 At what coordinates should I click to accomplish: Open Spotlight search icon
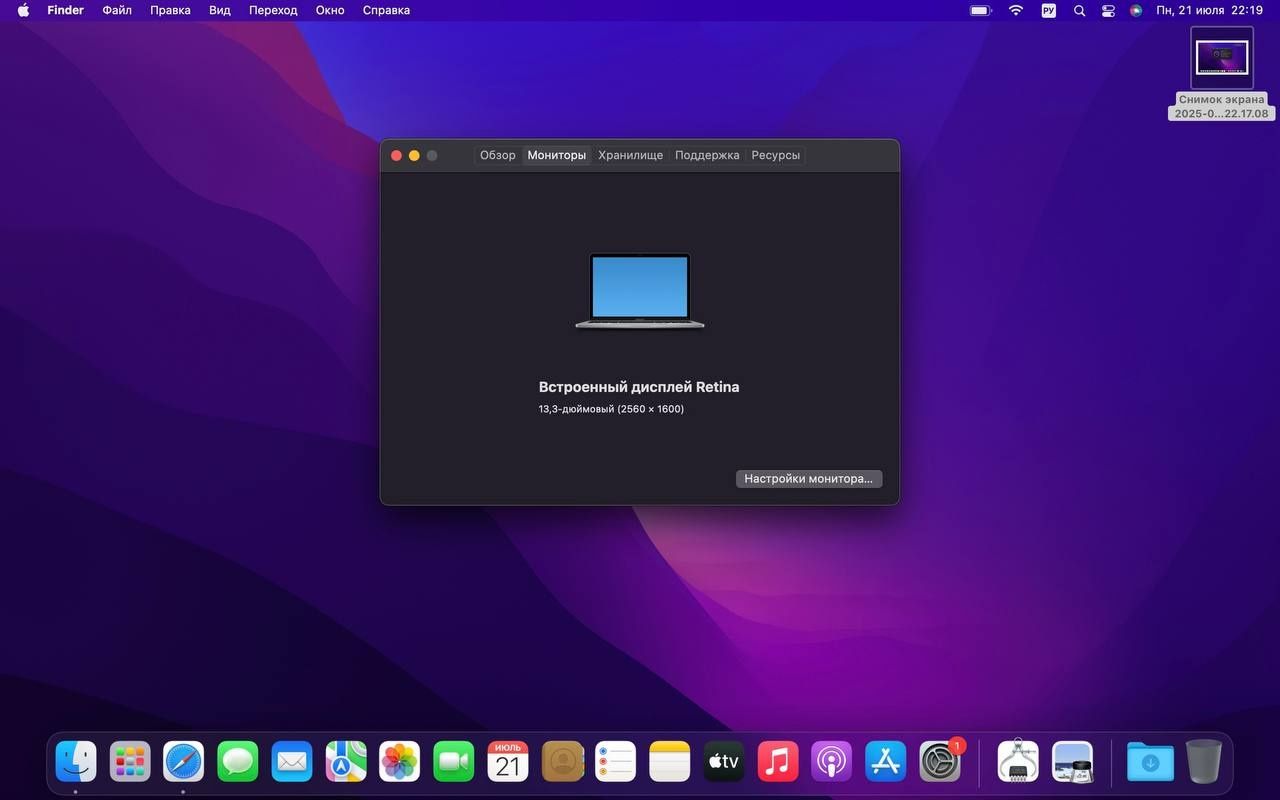1079,10
